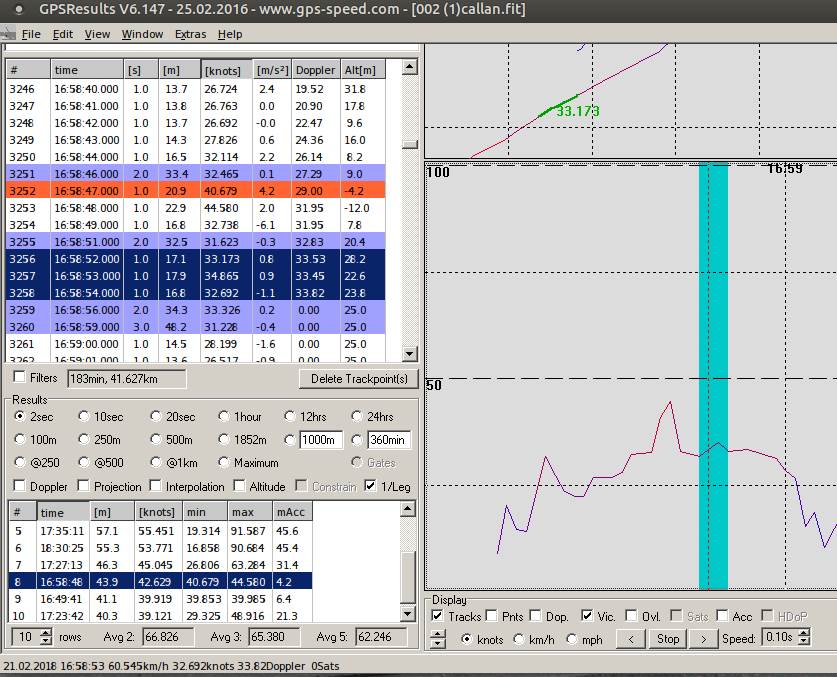Open the Extras menu

click(x=190, y=34)
